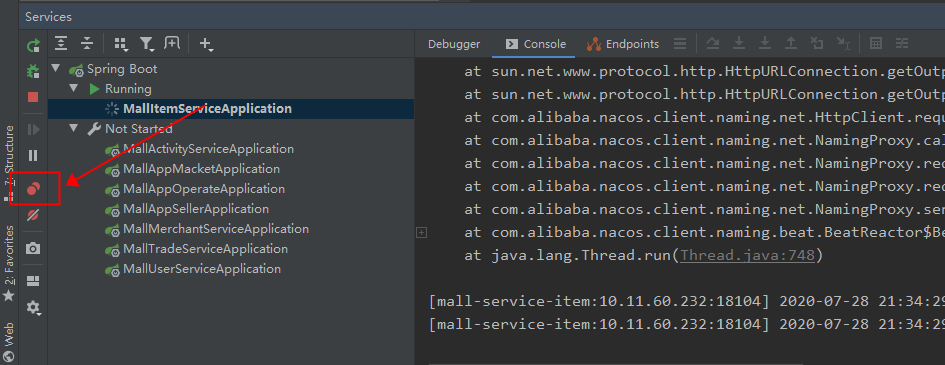The image size is (945, 365).
Task: Switch to the Endpoints tab
Action: [623, 44]
